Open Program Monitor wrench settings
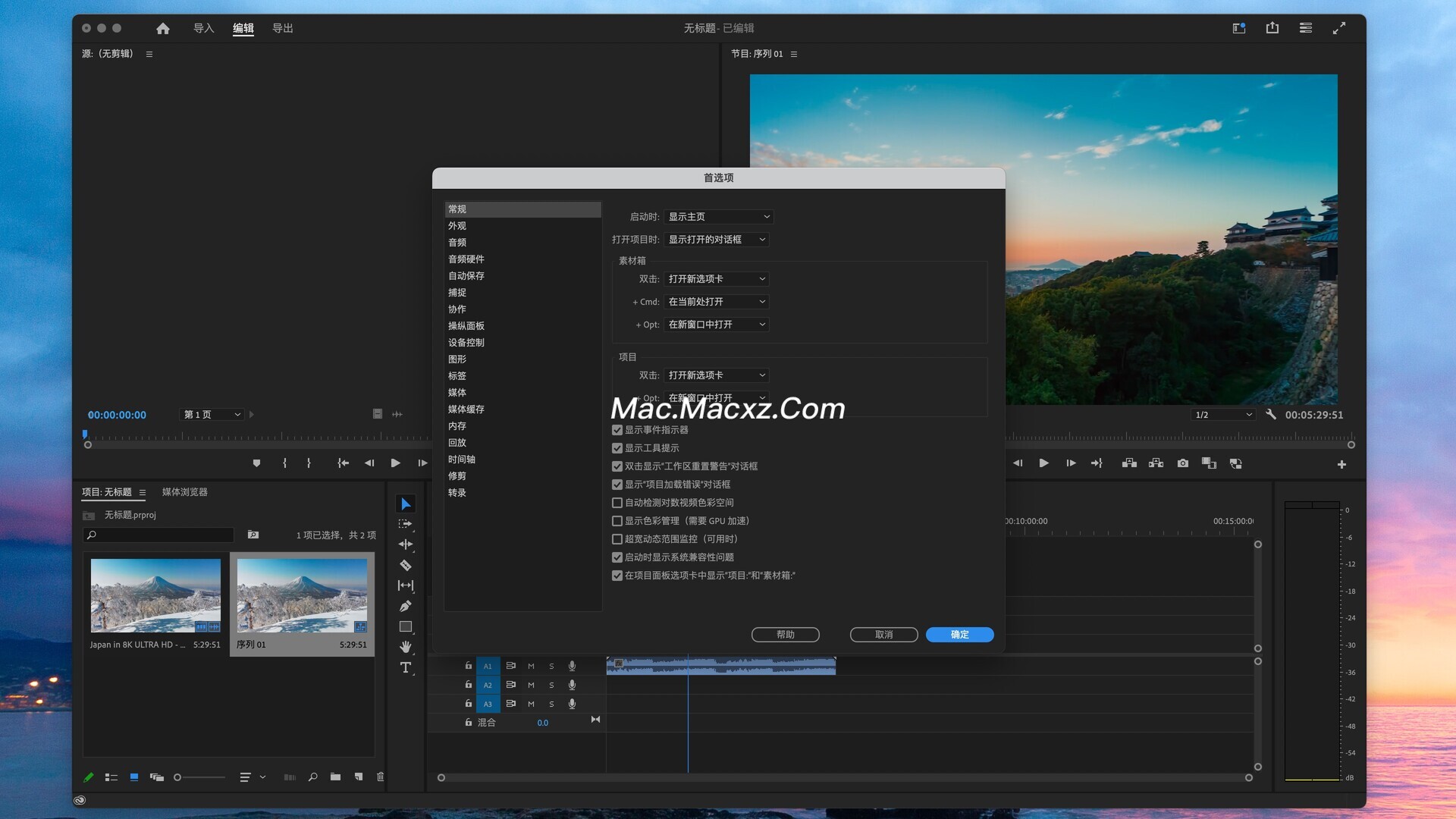The height and width of the screenshot is (819, 1456). [x=1271, y=414]
